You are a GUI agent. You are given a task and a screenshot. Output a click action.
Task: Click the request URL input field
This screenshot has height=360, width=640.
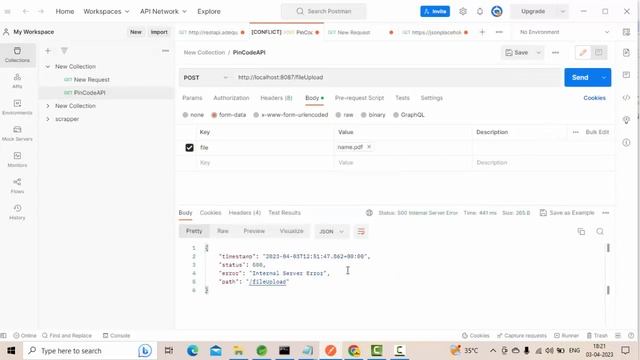click(398, 77)
